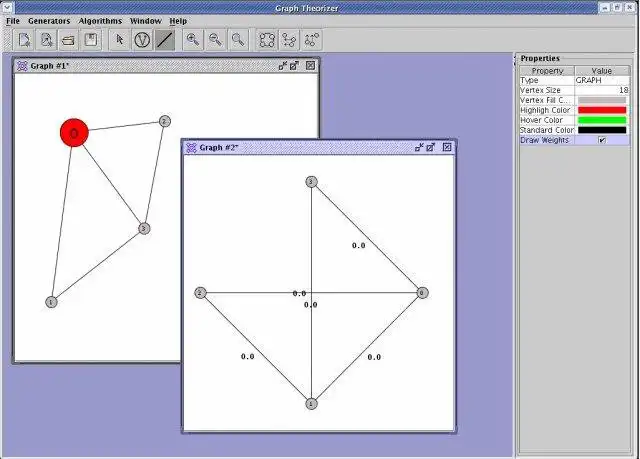This screenshot has width=640, height=459.
Task: Click the New graph toolbar icon
Action: point(24,40)
